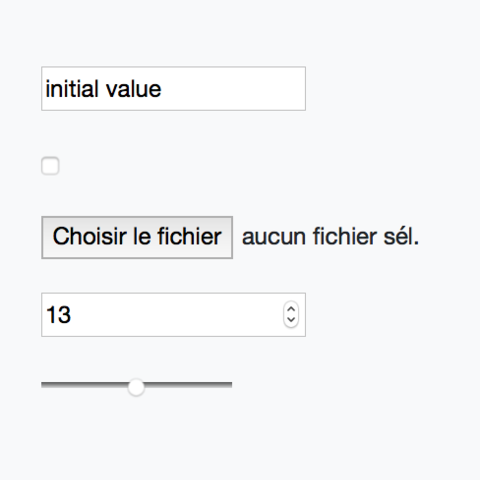
Task: Click the far right end of slider track
Action: coord(230,385)
